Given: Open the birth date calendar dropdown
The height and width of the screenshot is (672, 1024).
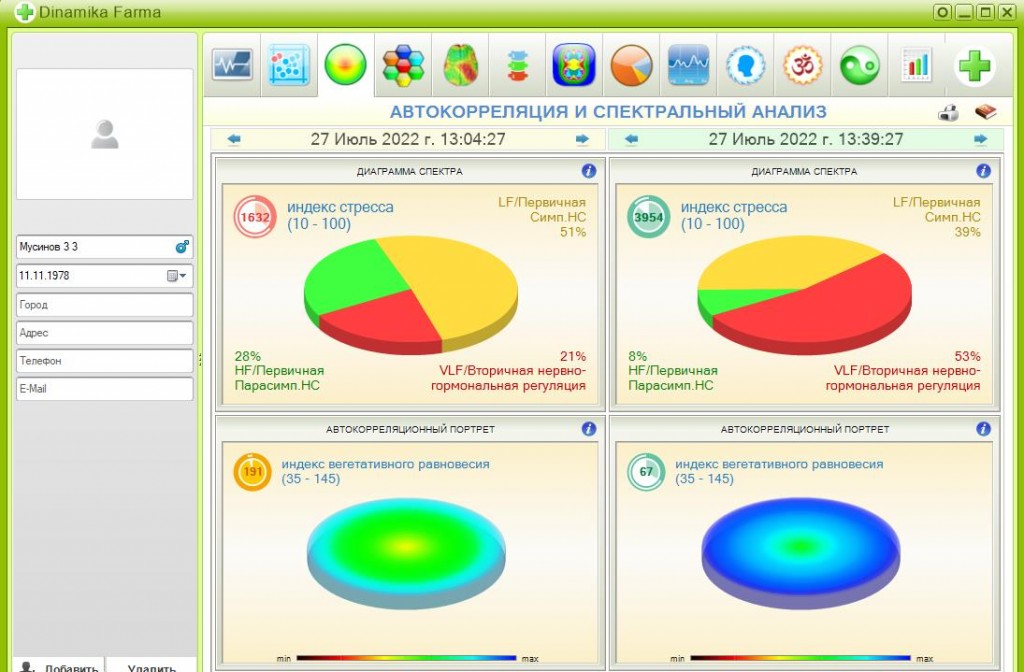Looking at the screenshot, I should (176, 276).
